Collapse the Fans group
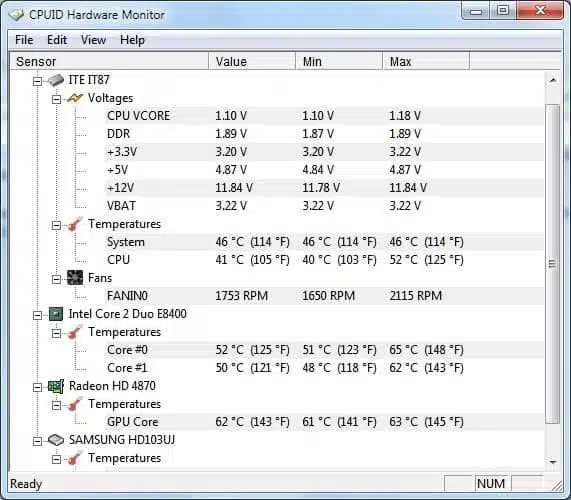This screenshot has height=500, width=571. click(56, 279)
